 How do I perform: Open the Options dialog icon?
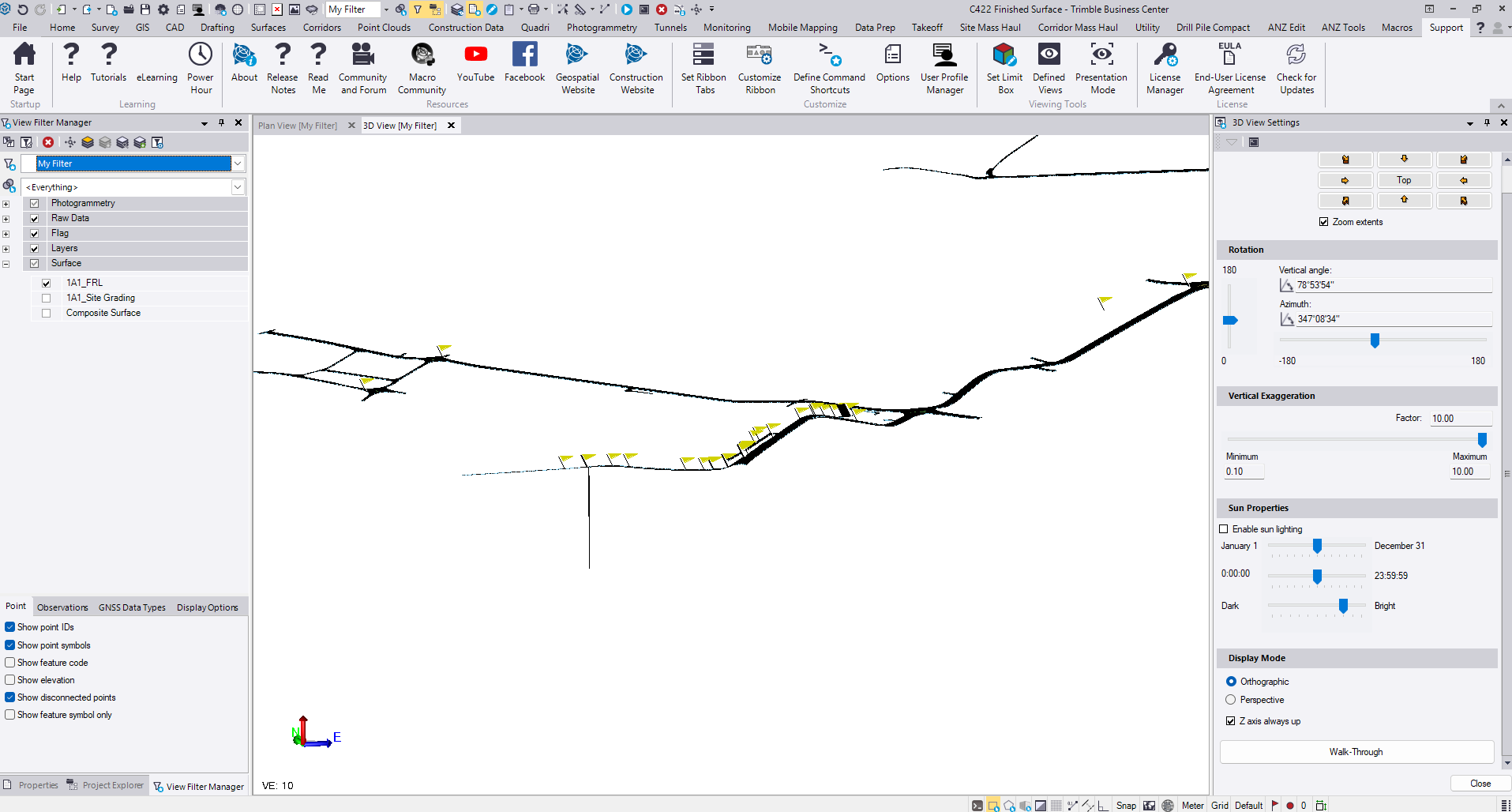[x=893, y=62]
